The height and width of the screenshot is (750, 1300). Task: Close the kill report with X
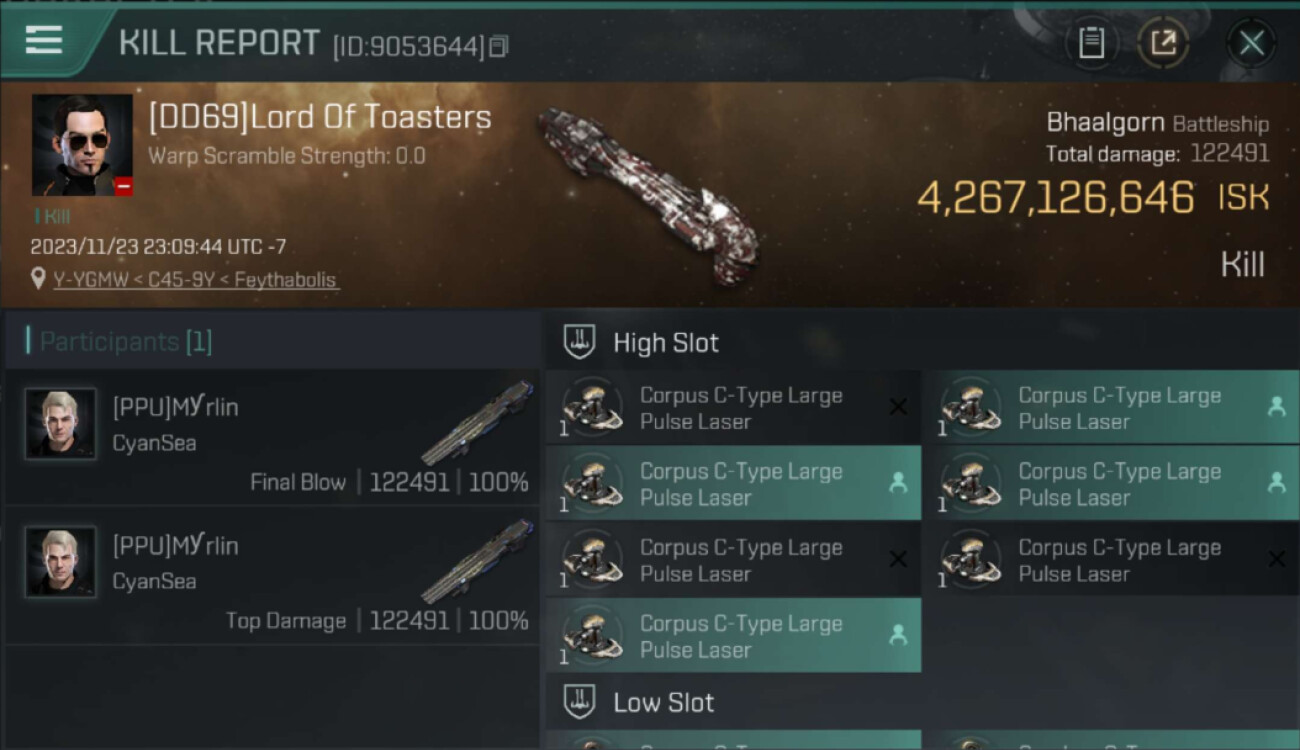[1251, 43]
